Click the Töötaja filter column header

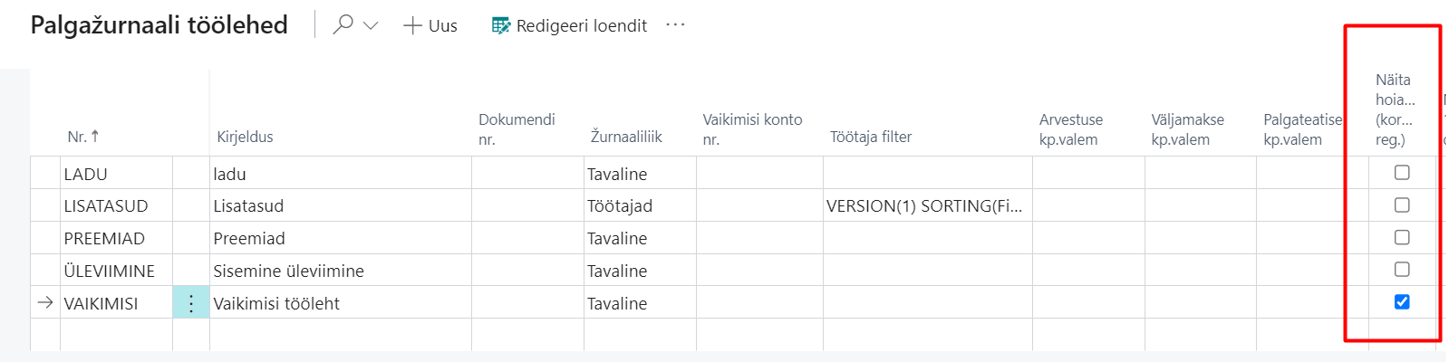[871, 138]
